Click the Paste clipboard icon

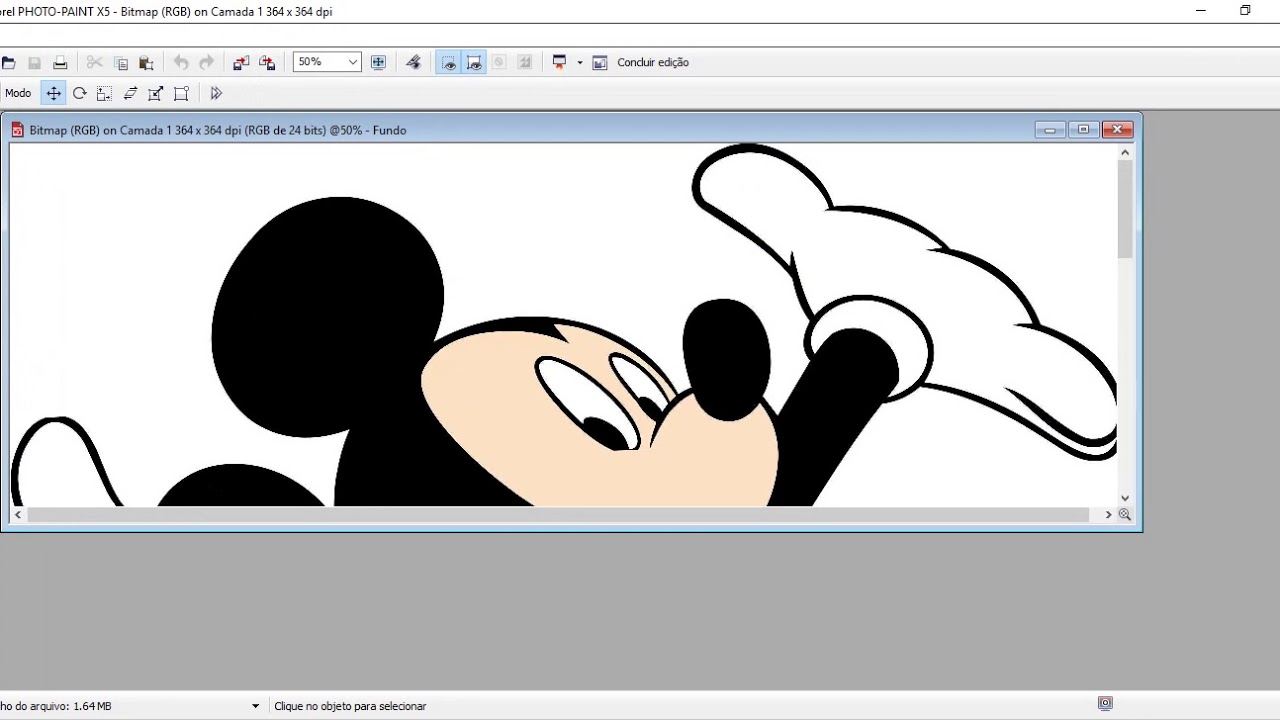146,62
